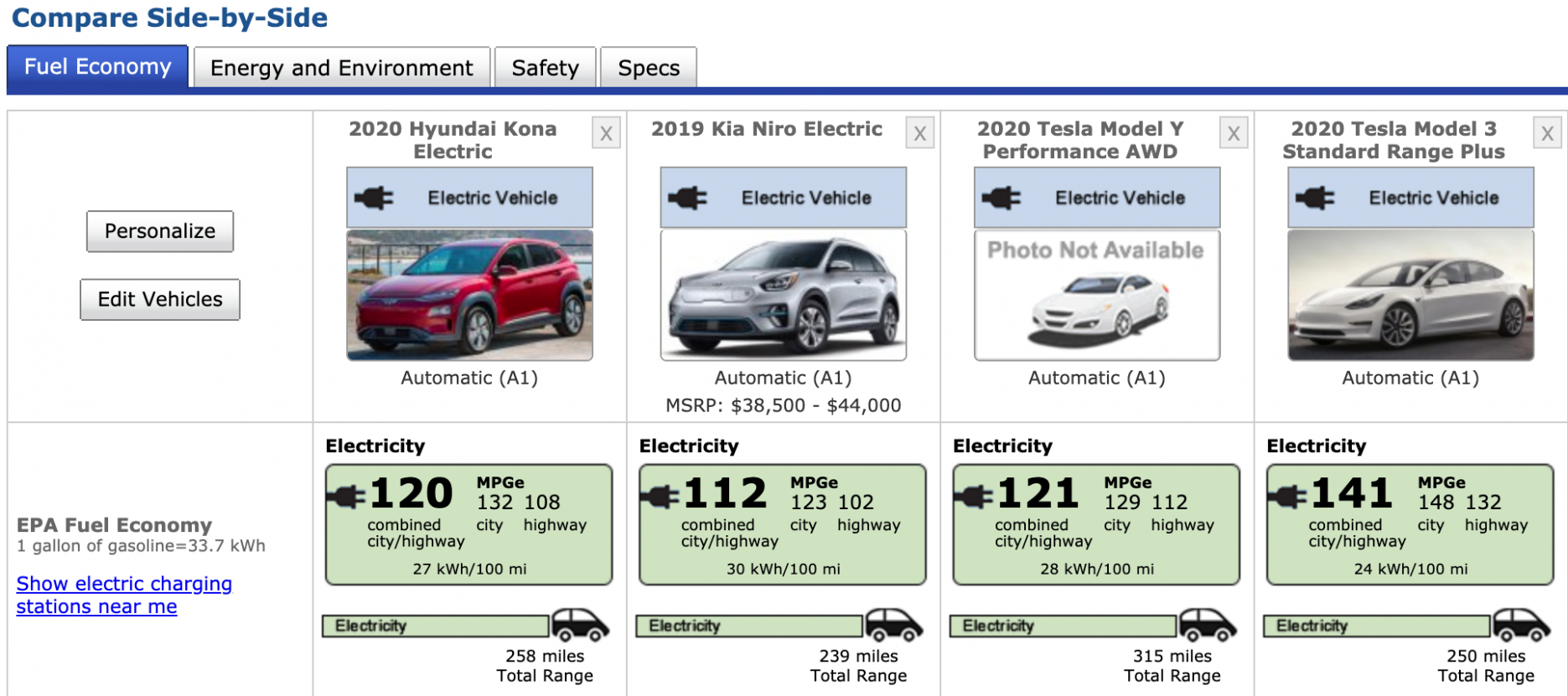Click the 2020 Hyundai Kona Electric title
The height and width of the screenshot is (696, 1568).
pyautogui.click(x=453, y=140)
